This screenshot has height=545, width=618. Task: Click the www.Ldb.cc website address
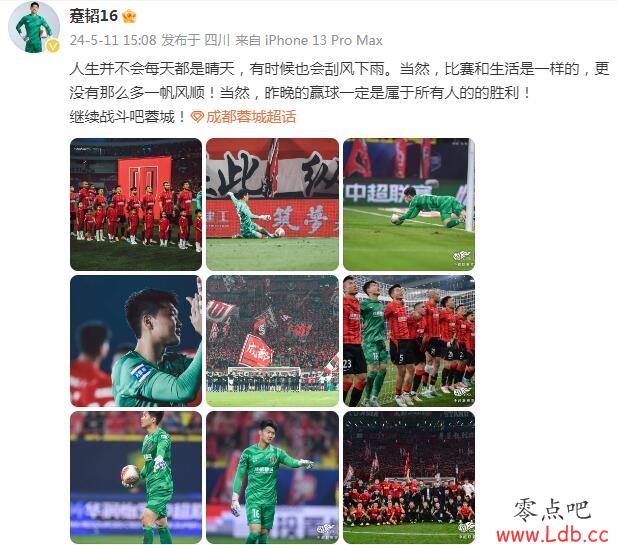553,535
